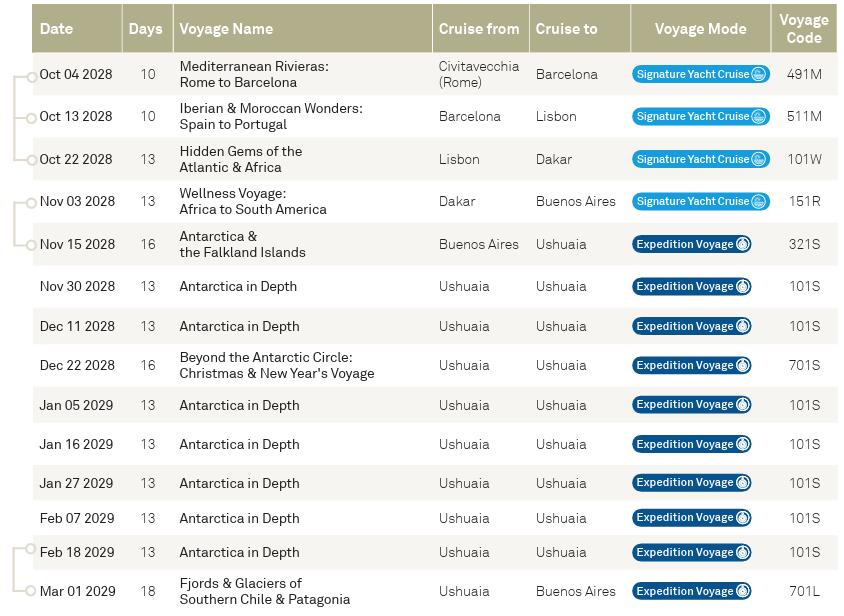Image resolution: width=844 pixels, height=616 pixels.
Task: Open Antarctica in Depth on Jan 27 2029
Action: pos(240,483)
